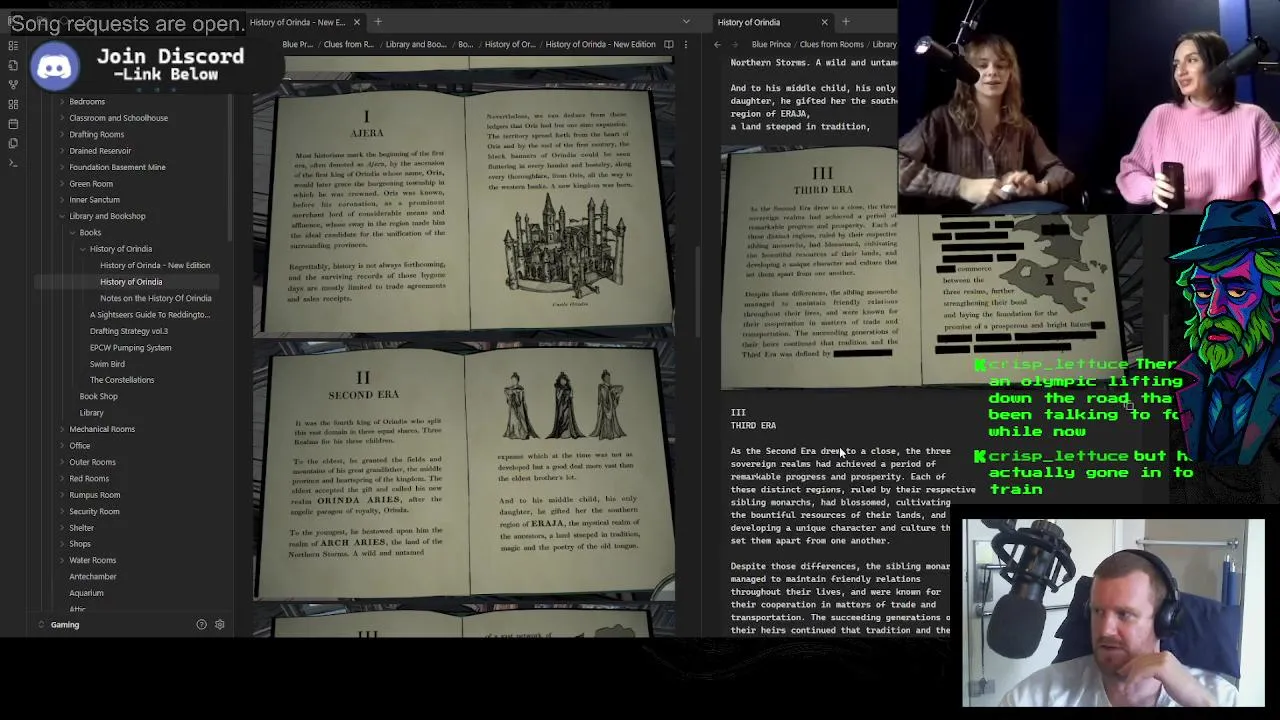The height and width of the screenshot is (720, 1280).
Task: Expand the Outer Rooms folder
Action: click(x=62, y=462)
